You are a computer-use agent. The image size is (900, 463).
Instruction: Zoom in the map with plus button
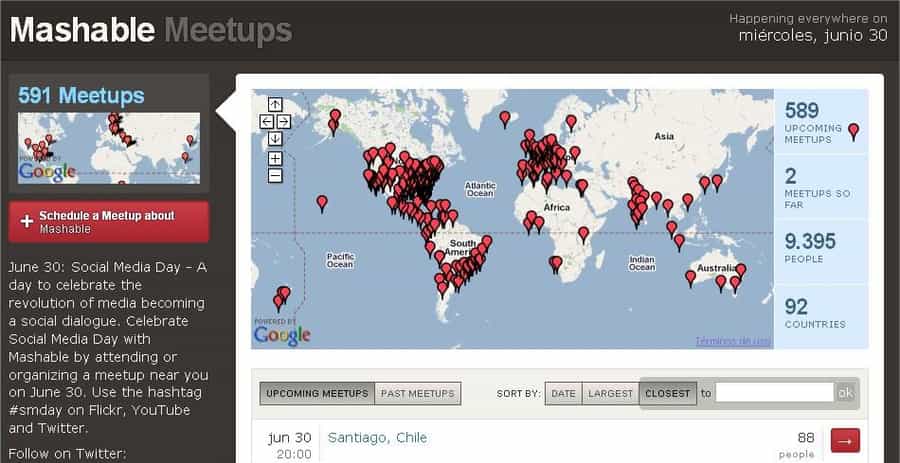point(275,158)
